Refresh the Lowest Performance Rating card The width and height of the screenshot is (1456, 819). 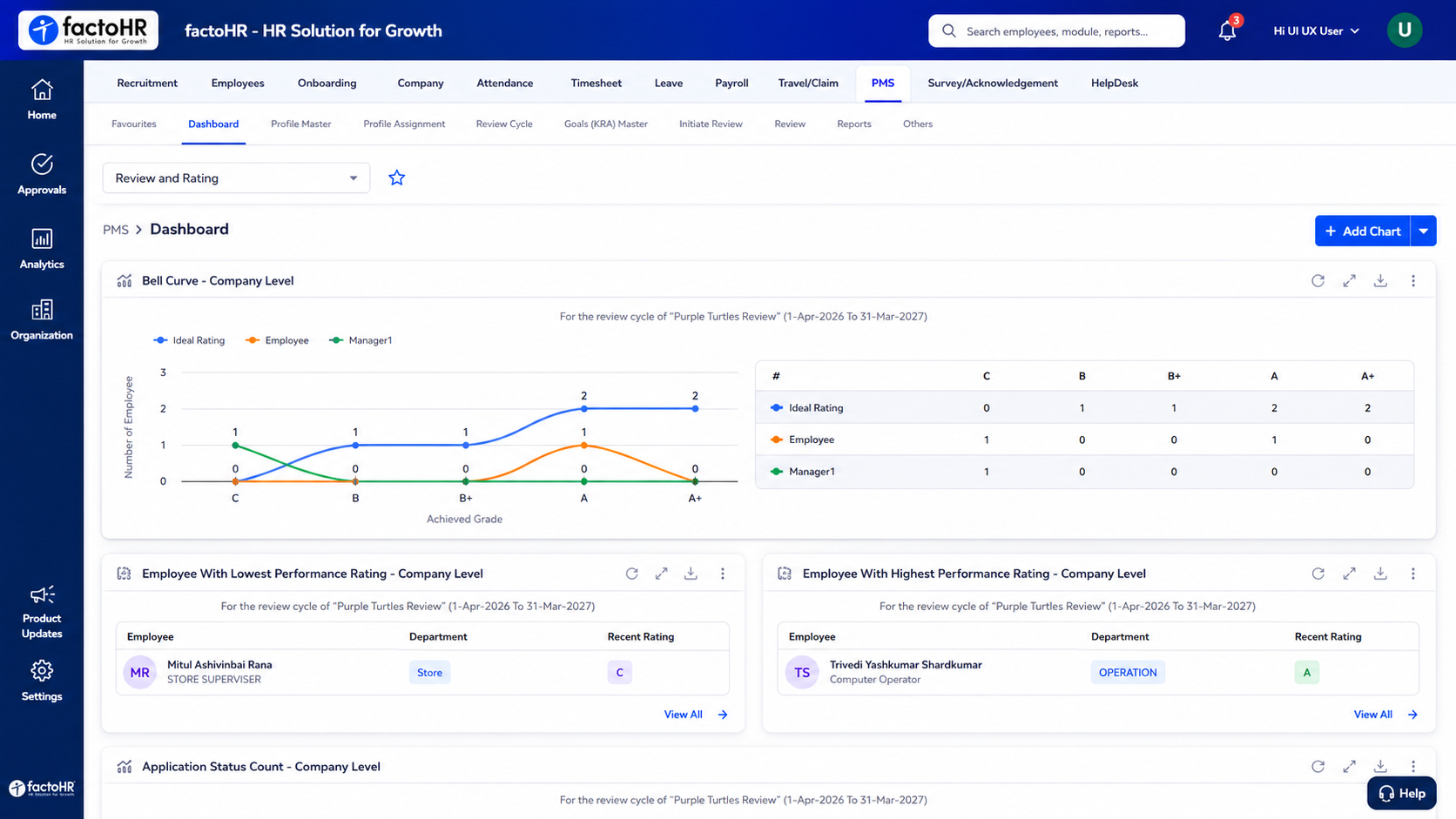[632, 574]
